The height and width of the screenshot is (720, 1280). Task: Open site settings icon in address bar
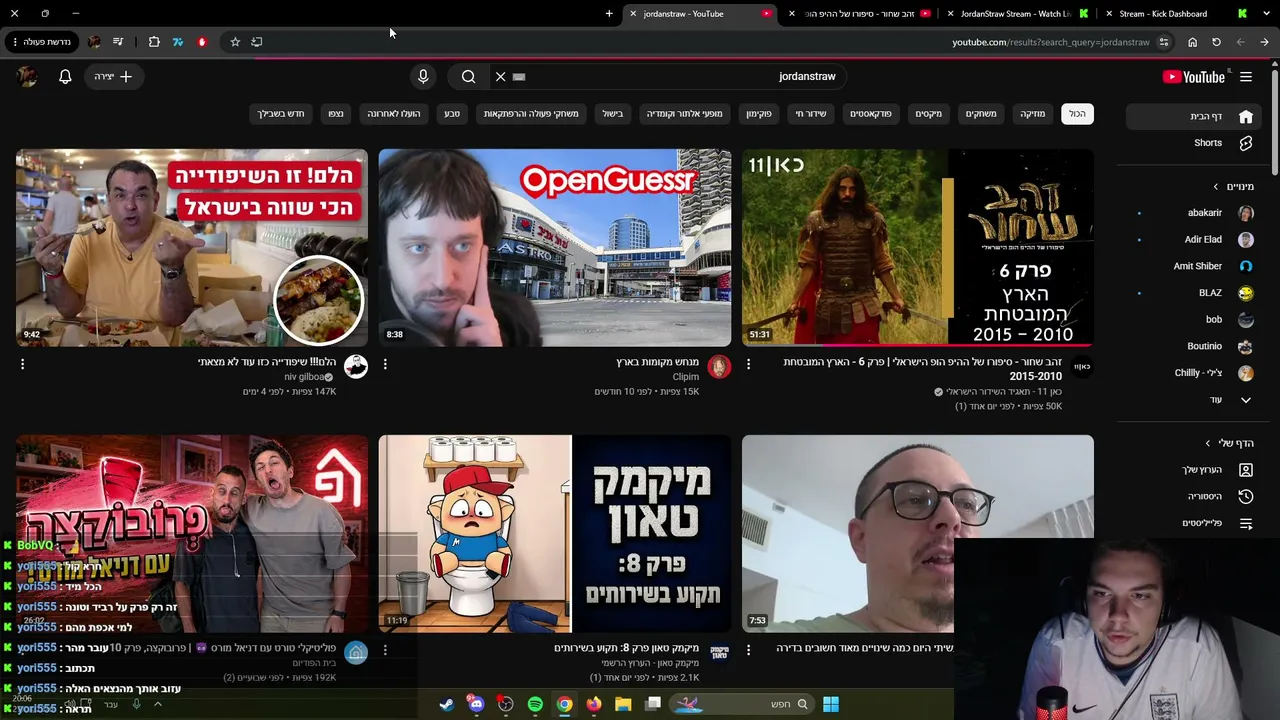(x=1163, y=42)
